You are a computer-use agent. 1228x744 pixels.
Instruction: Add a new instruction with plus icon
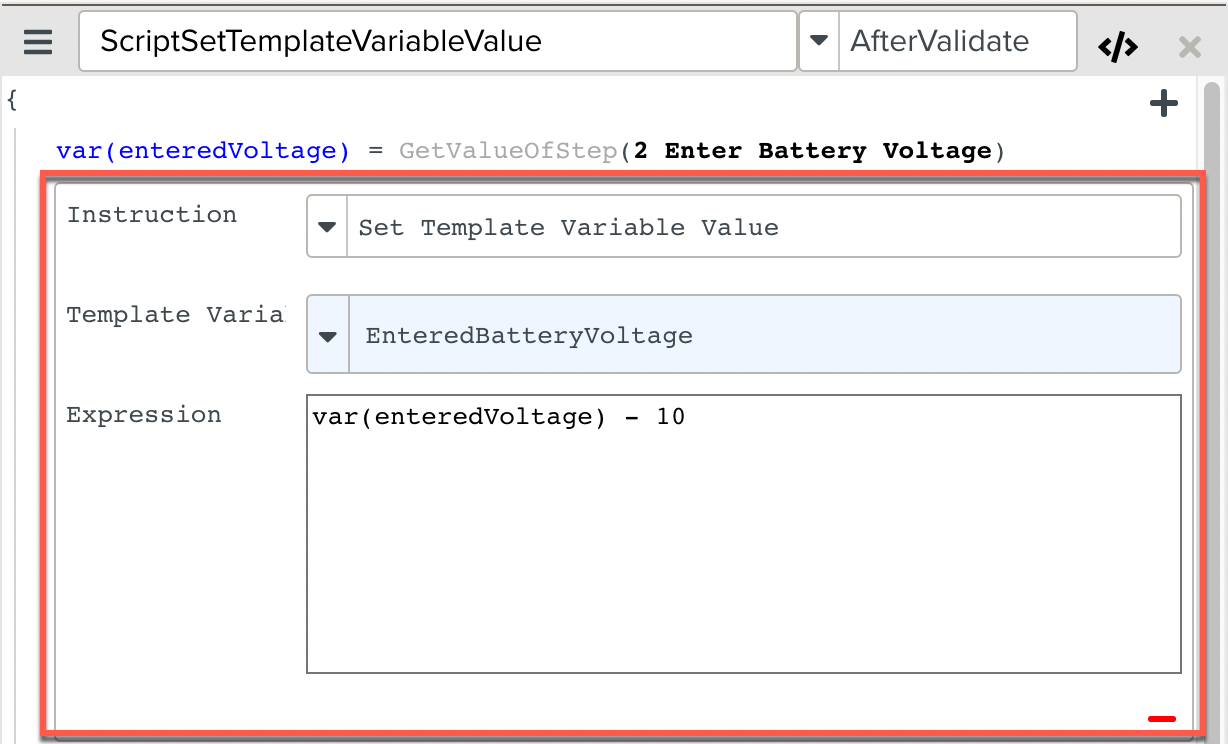click(1164, 103)
